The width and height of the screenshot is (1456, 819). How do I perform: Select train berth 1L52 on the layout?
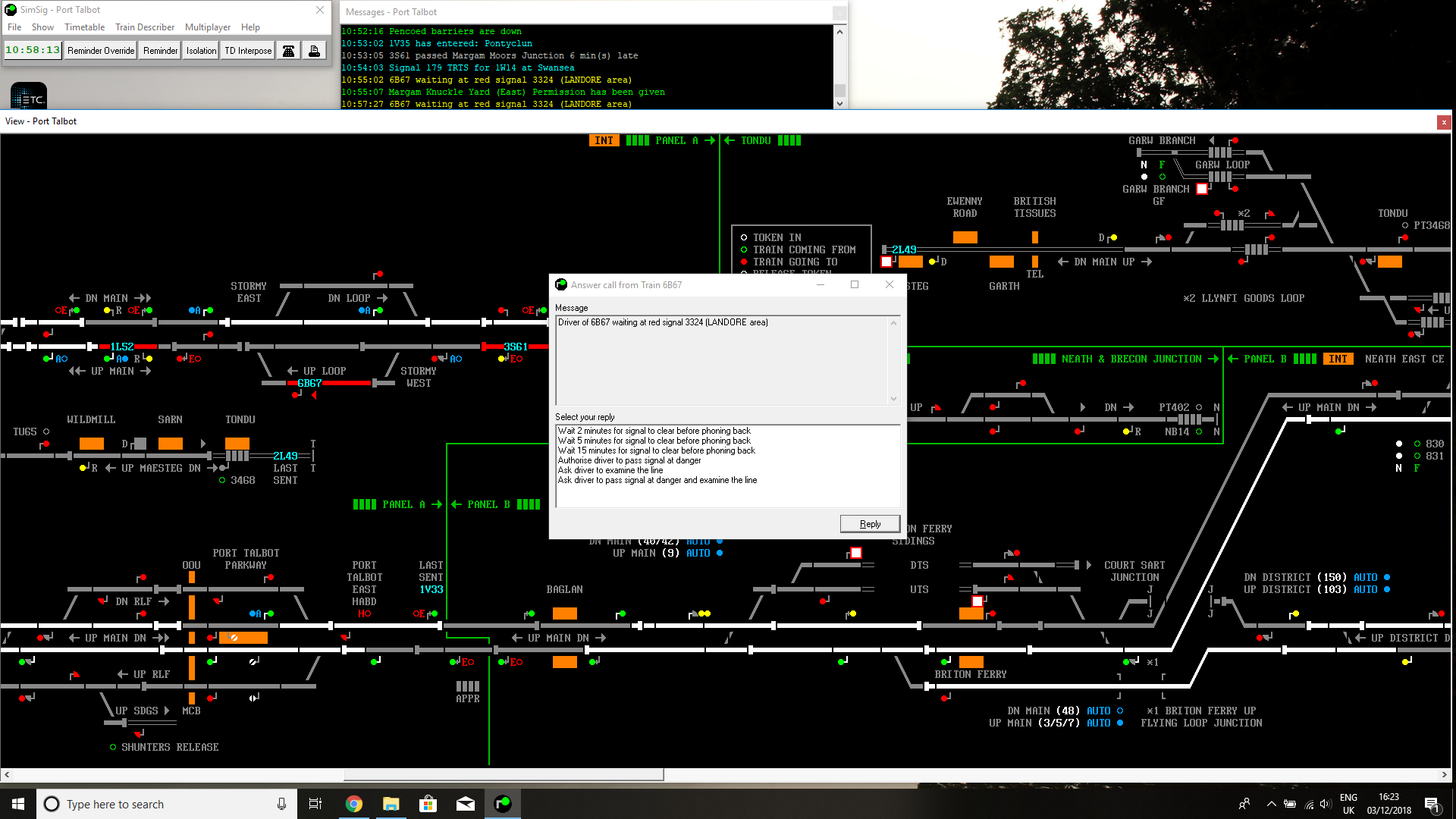pyautogui.click(x=122, y=347)
